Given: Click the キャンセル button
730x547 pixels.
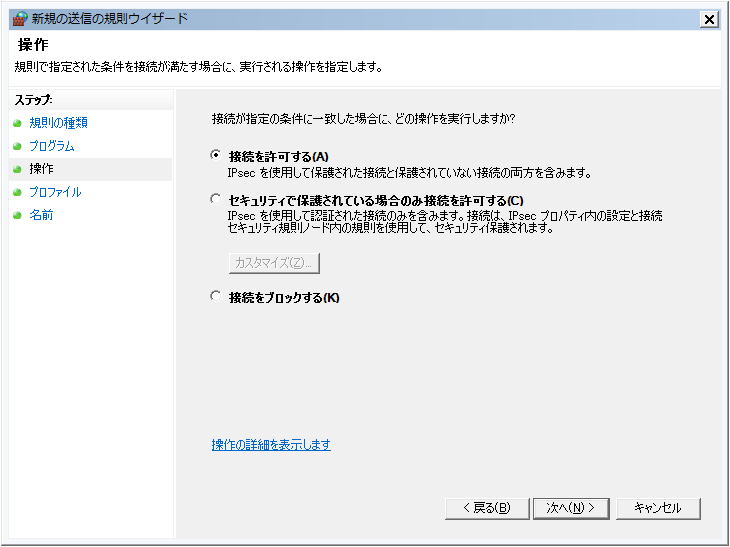Looking at the screenshot, I should 658,508.
